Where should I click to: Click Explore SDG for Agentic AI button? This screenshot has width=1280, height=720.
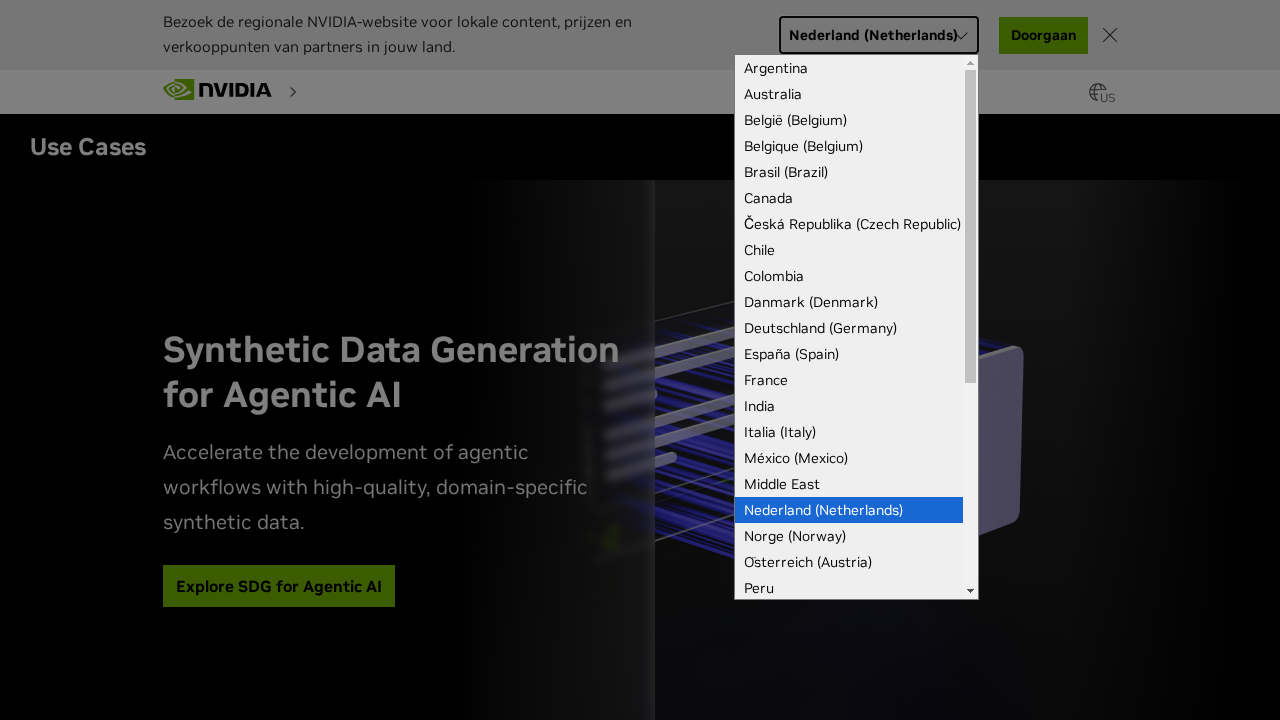pos(279,586)
